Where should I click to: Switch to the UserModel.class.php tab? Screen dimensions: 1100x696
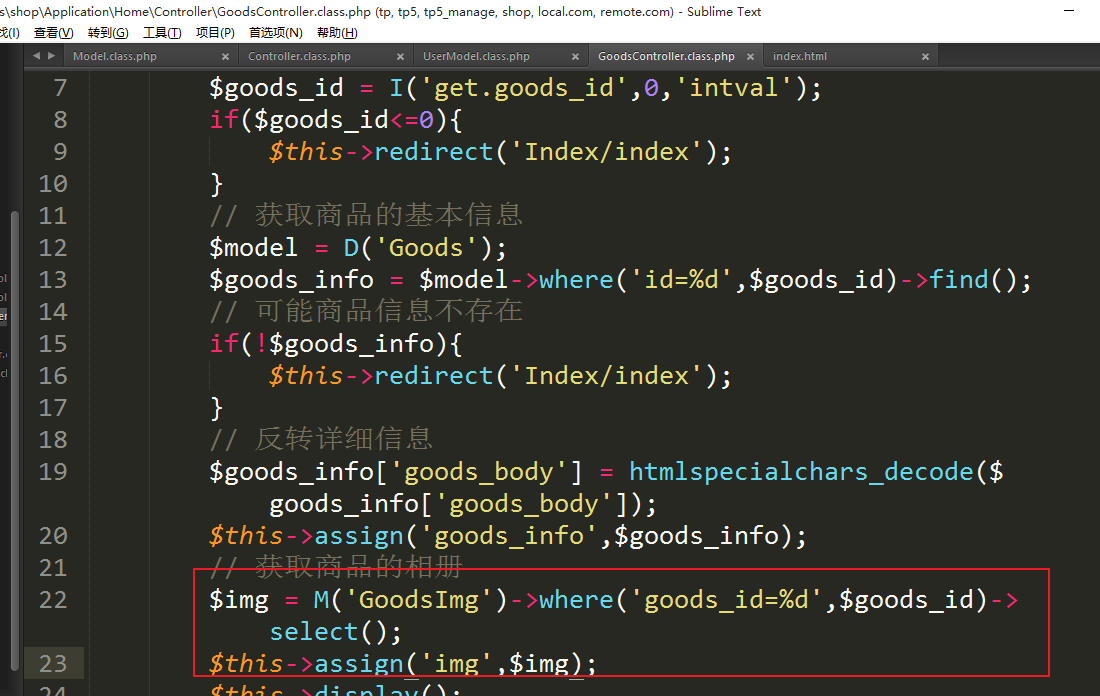[476, 57]
